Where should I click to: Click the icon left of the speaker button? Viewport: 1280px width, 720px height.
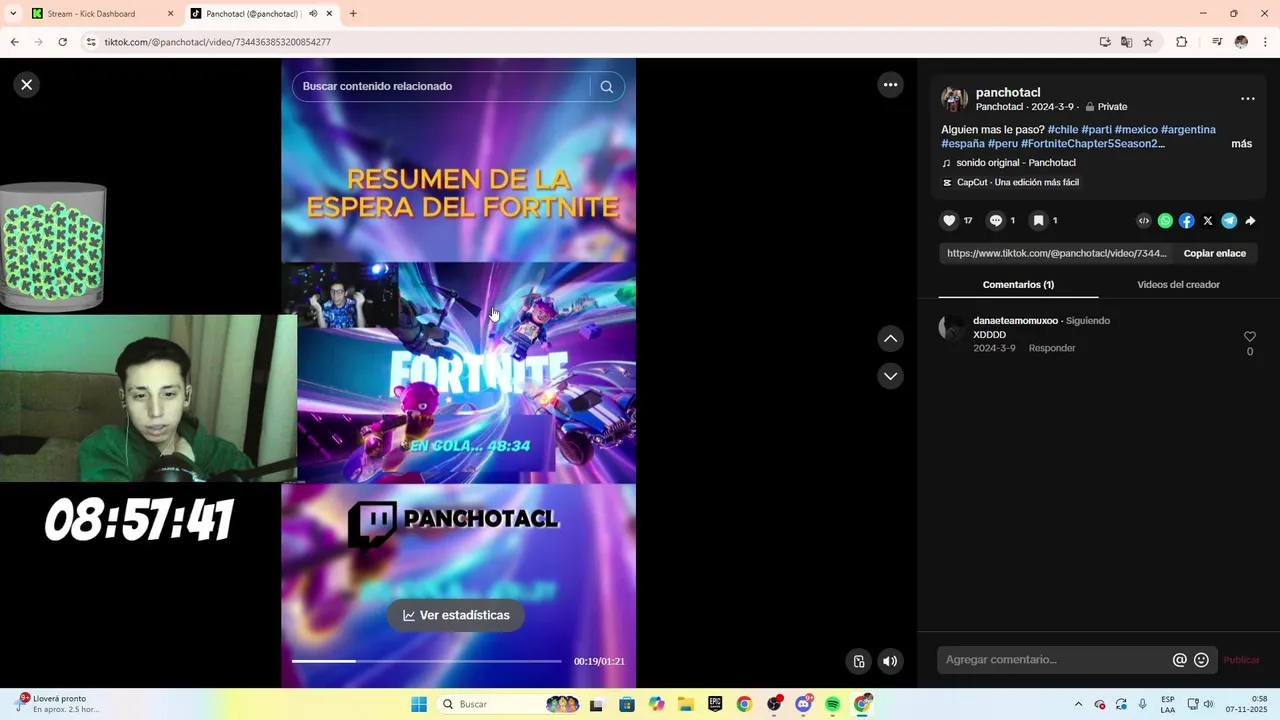pyautogui.click(x=858, y=661)
